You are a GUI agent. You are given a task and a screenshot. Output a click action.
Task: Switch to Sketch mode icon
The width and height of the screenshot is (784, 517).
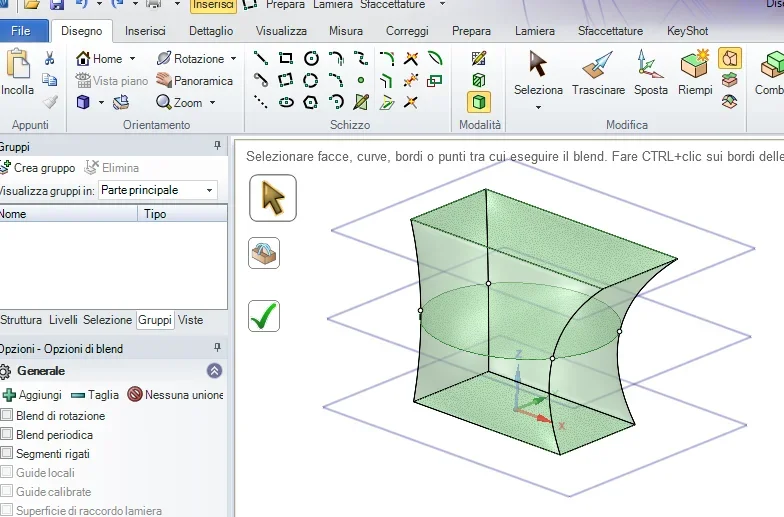478,58
